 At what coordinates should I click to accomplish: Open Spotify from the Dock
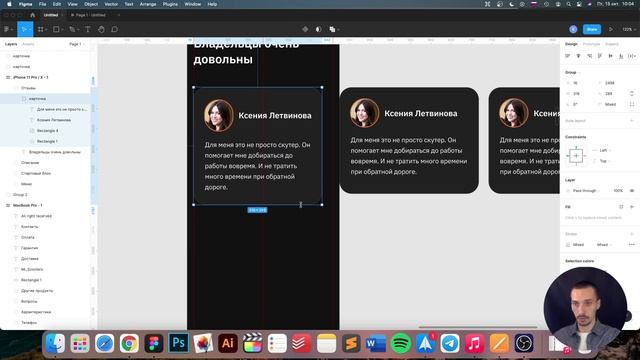(x=401, y=343)
